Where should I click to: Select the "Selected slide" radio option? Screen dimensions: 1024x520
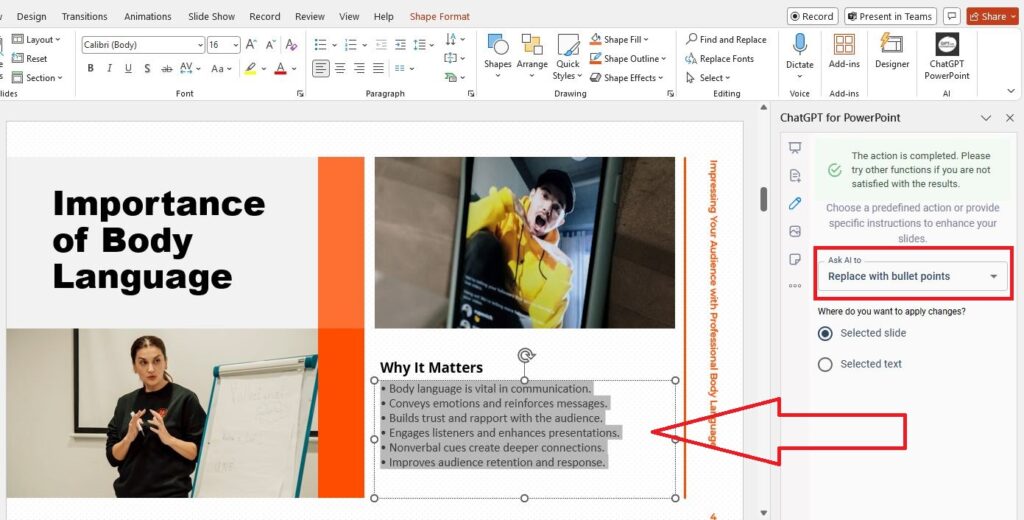tap(825, 333)
